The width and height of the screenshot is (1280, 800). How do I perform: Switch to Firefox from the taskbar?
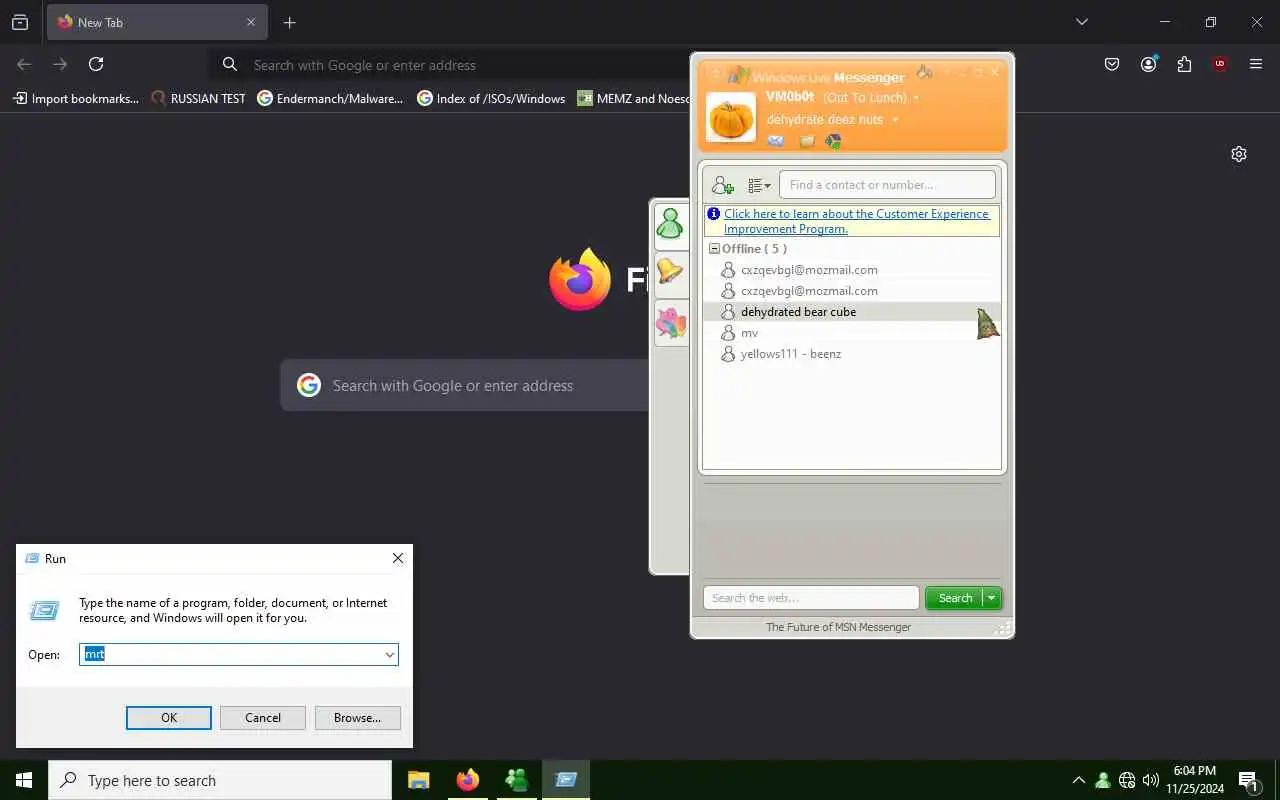click(x=468, y=780)
